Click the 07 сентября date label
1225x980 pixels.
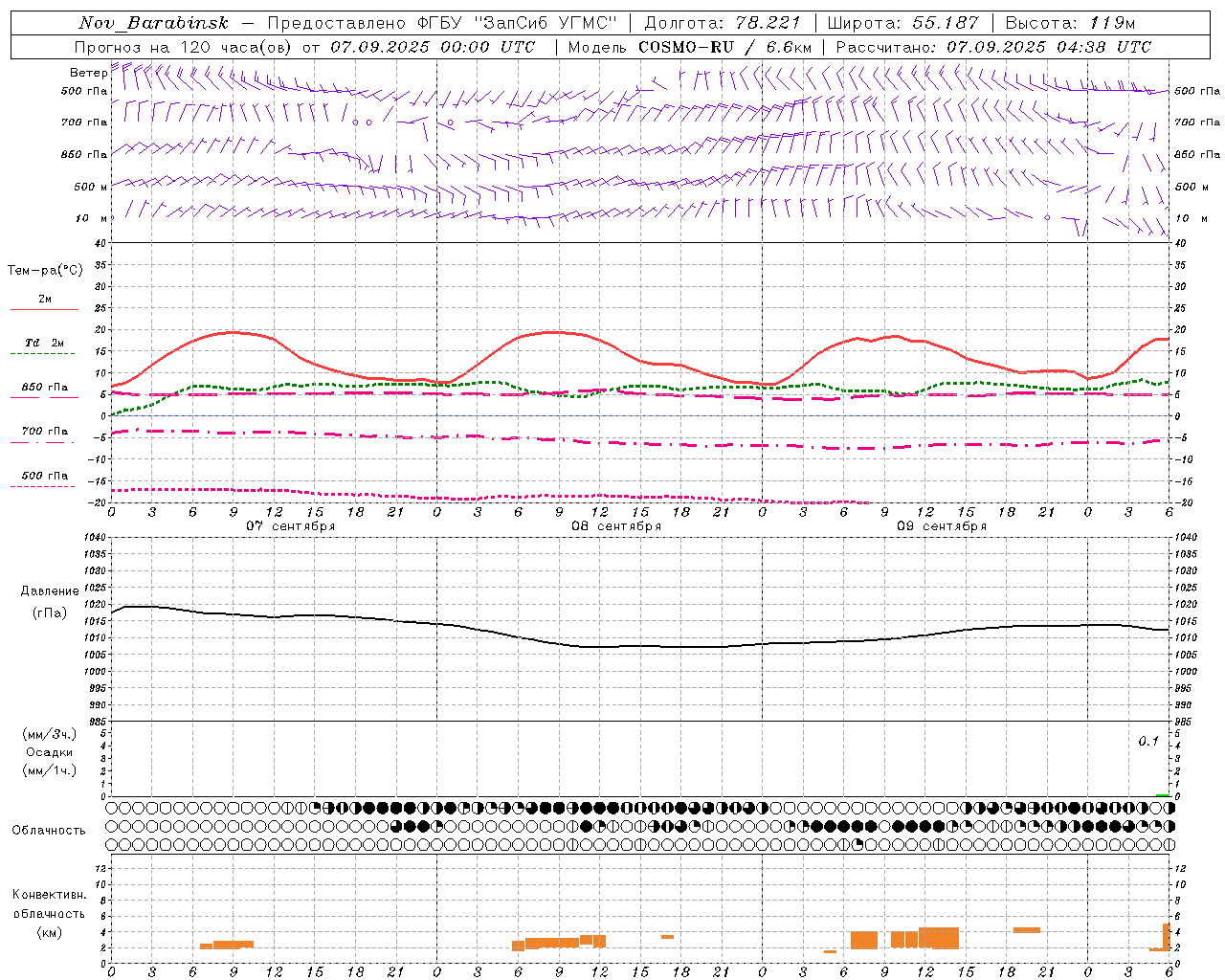(291, 526)
